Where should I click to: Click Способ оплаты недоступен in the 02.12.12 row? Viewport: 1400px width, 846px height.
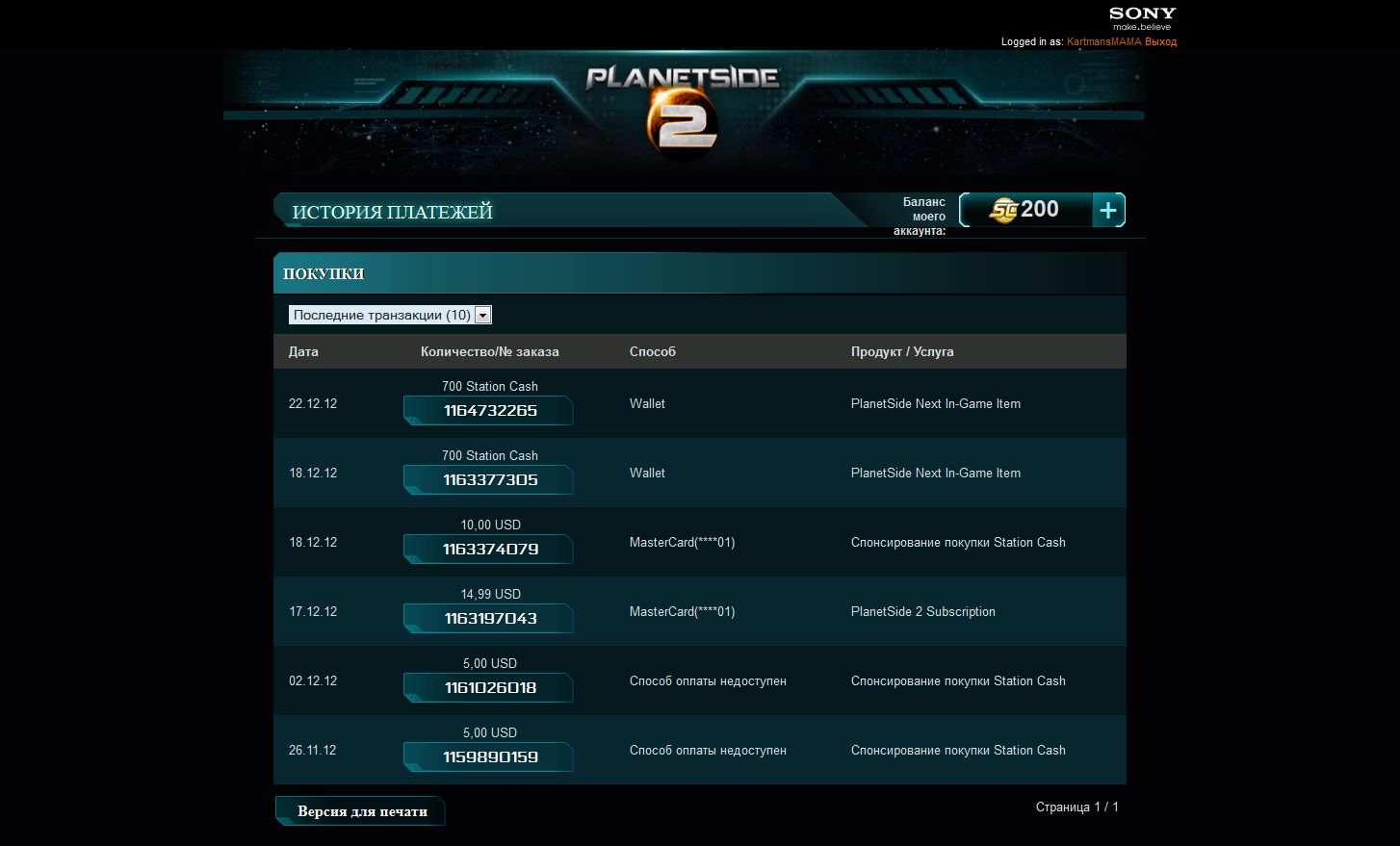pyautogui.click(x=708, y=680)
